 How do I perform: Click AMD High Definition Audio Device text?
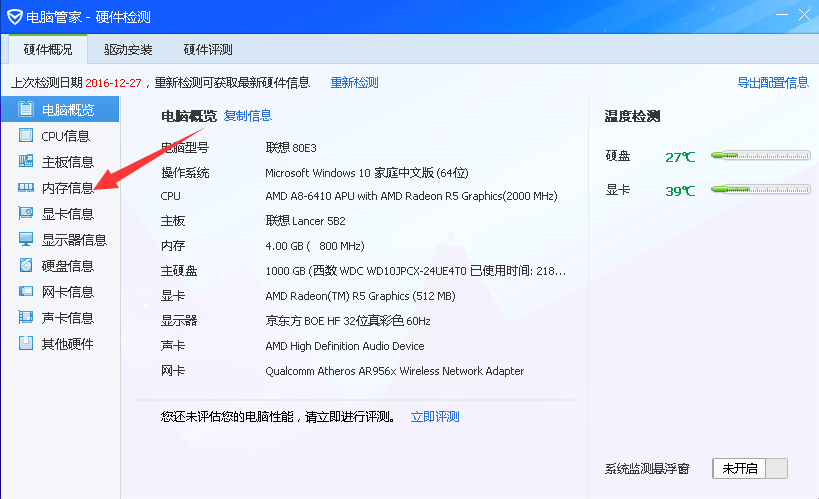(x=345, y=346)
